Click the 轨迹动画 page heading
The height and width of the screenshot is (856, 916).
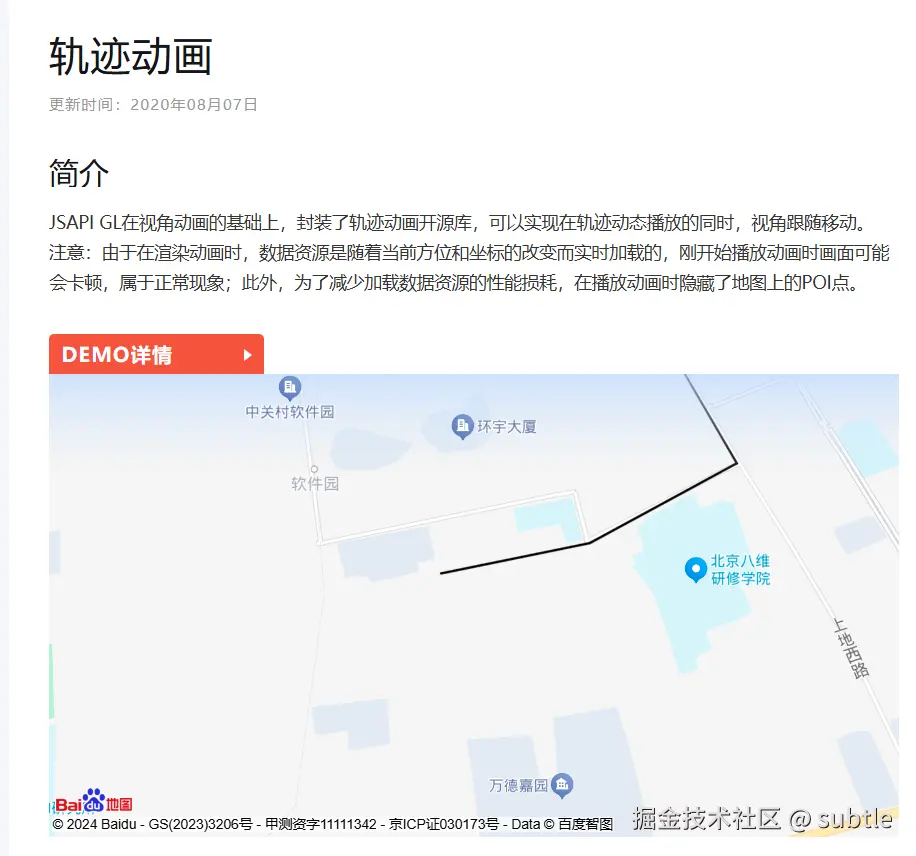coord(130,57)
